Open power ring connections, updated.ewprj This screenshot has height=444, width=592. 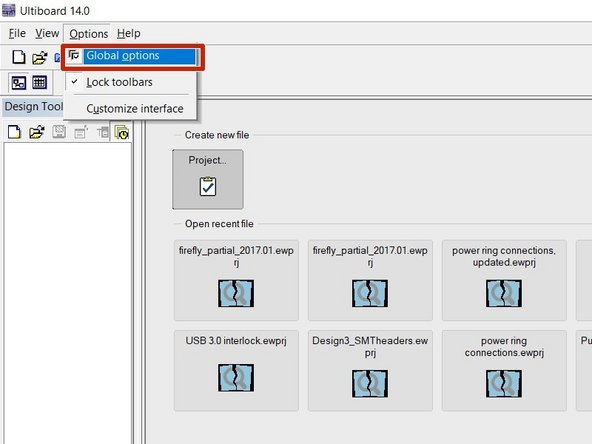tap(504, 280)
